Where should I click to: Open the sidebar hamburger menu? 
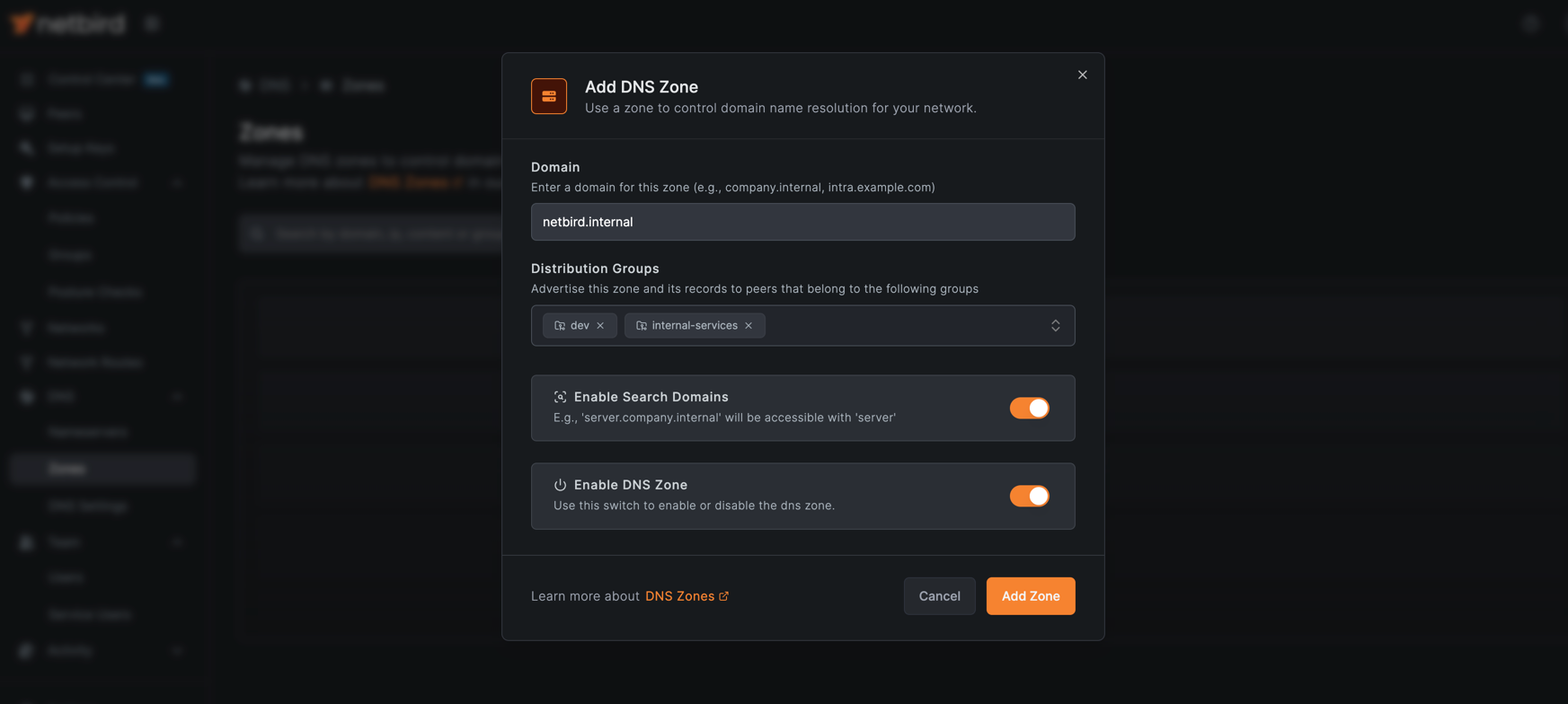coord(151,22)
